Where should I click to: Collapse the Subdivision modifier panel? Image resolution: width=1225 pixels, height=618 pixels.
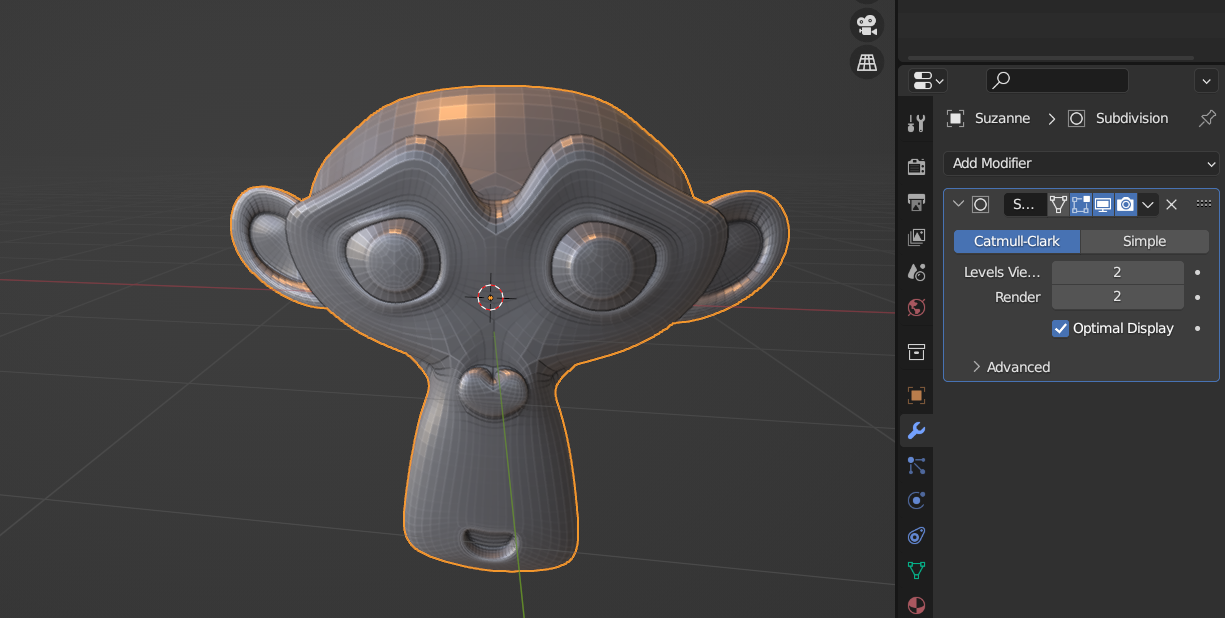pyautogui.click(x=959, y=204)
